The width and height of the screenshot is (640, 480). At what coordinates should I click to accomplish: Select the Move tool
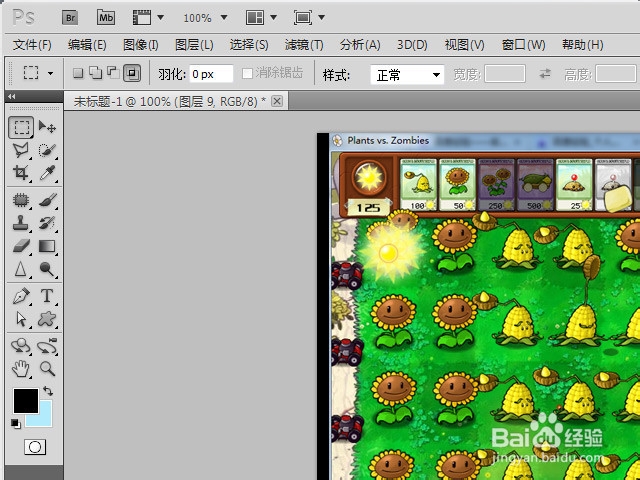(47, 127)
